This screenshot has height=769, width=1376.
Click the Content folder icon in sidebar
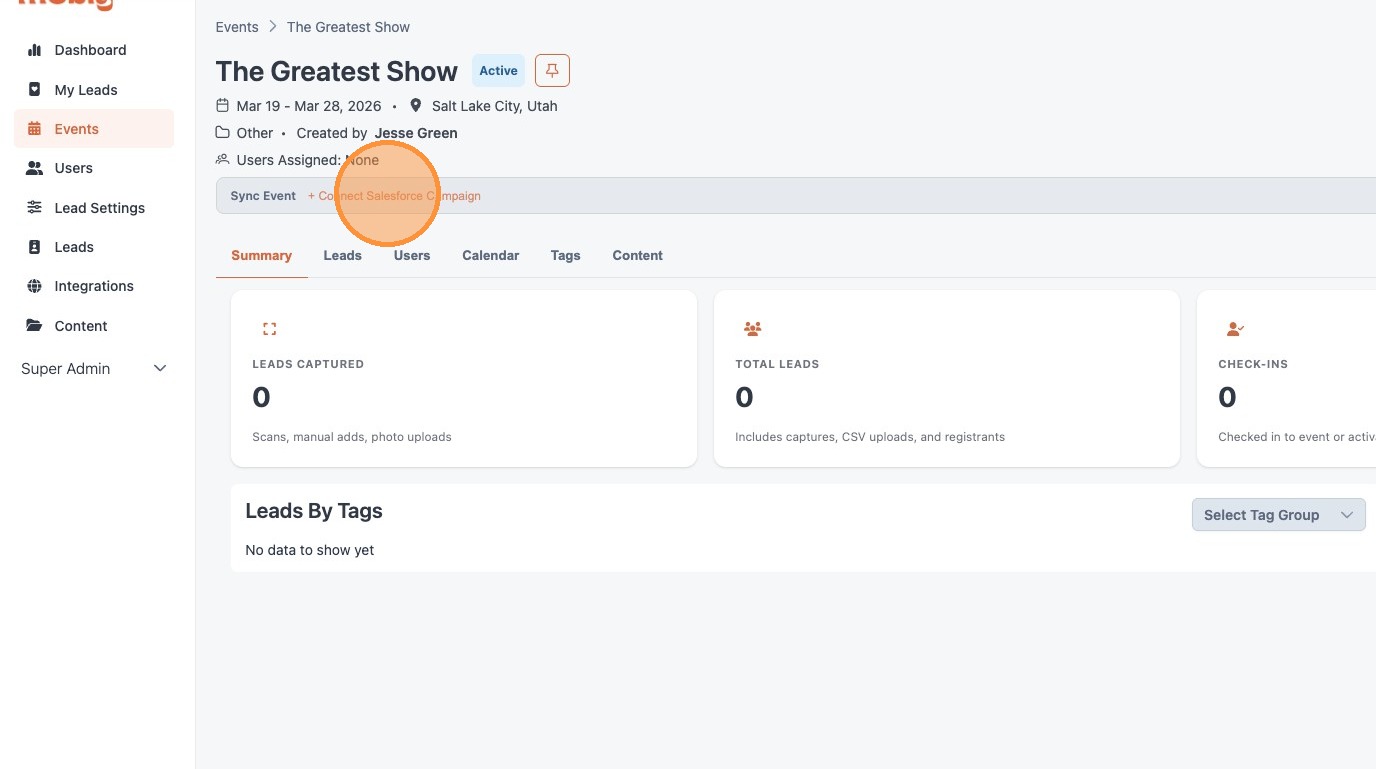click(35, 326)
